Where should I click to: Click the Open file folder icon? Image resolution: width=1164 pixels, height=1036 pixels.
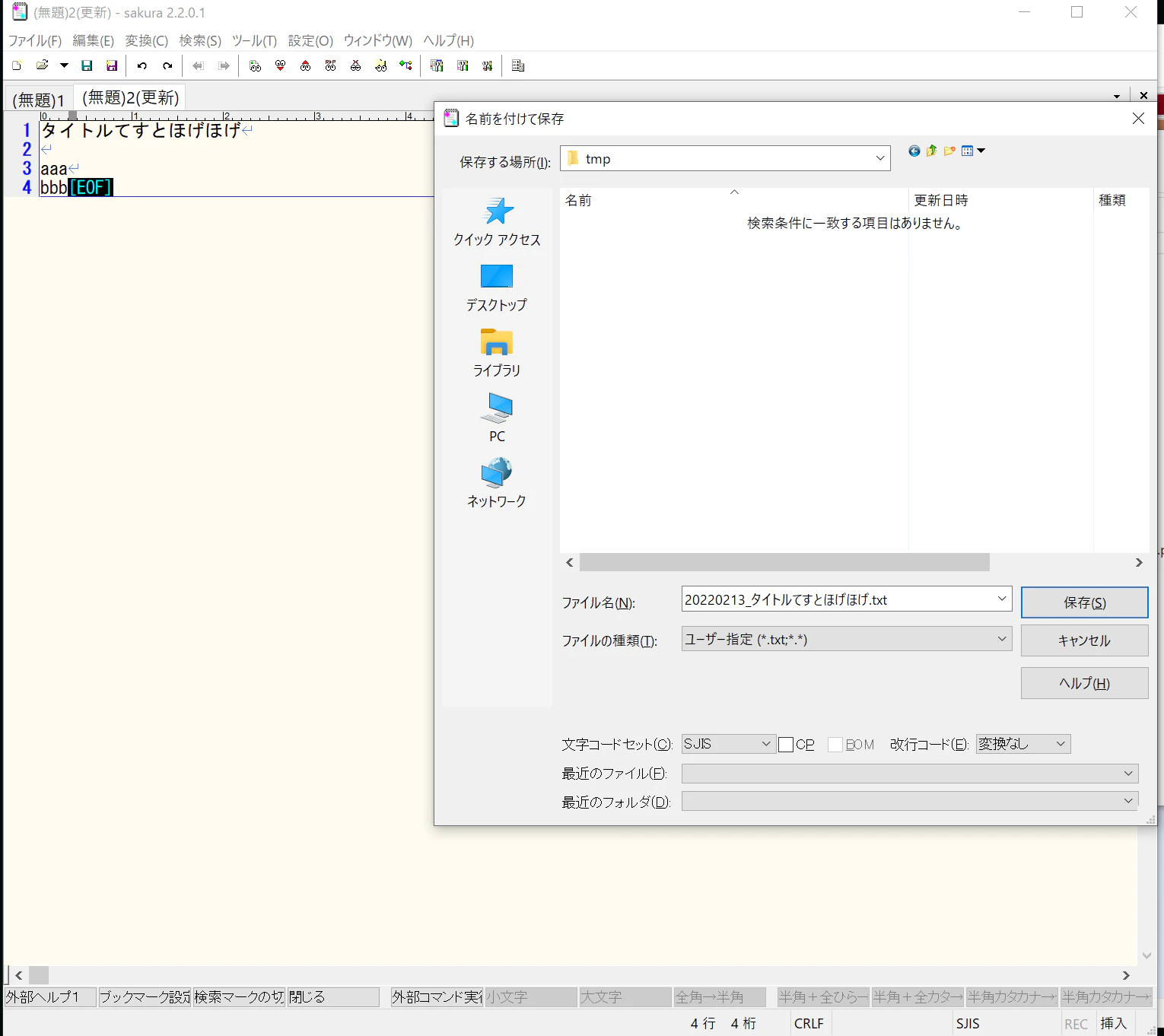point(43,66)
